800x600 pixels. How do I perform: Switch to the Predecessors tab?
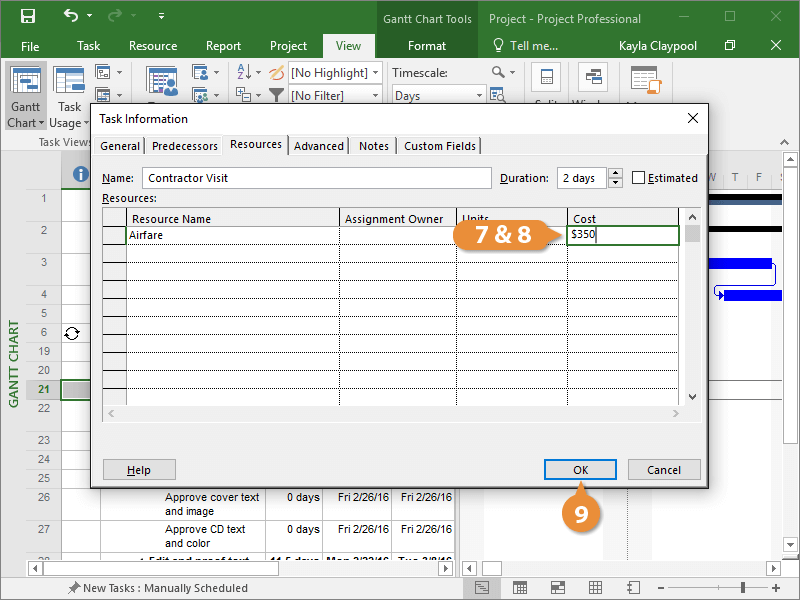point(184,146)
